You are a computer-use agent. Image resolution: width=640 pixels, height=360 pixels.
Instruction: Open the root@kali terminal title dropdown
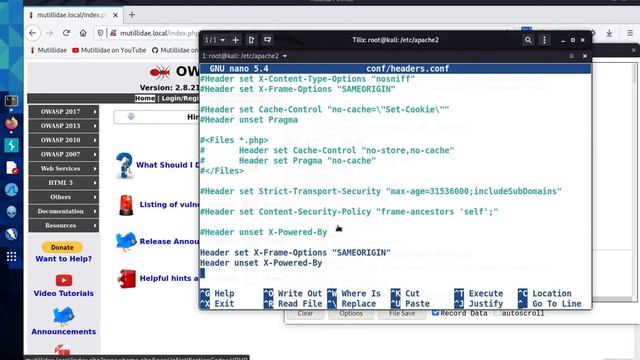click(x=285, y=56)
